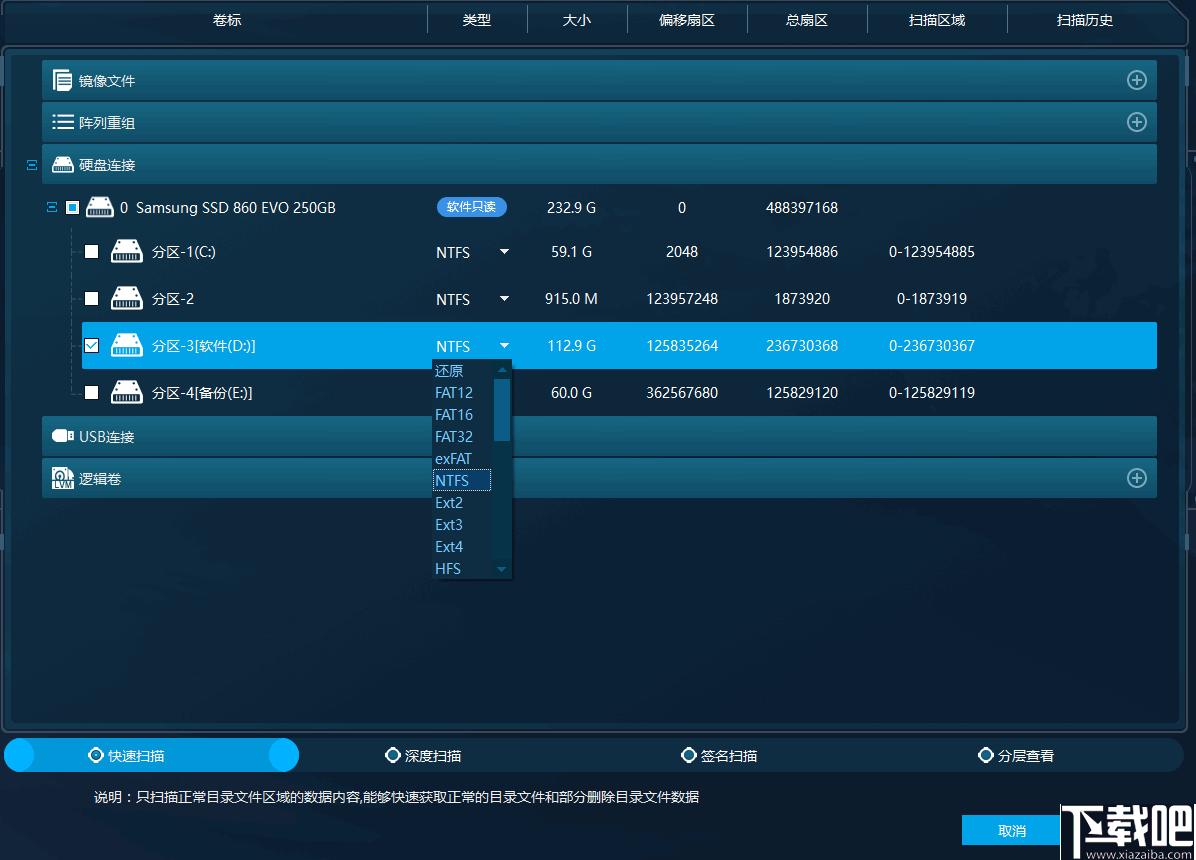Click the 硬盘连接 hard disk icon
1196x860 pixels.
click(63, 164)
